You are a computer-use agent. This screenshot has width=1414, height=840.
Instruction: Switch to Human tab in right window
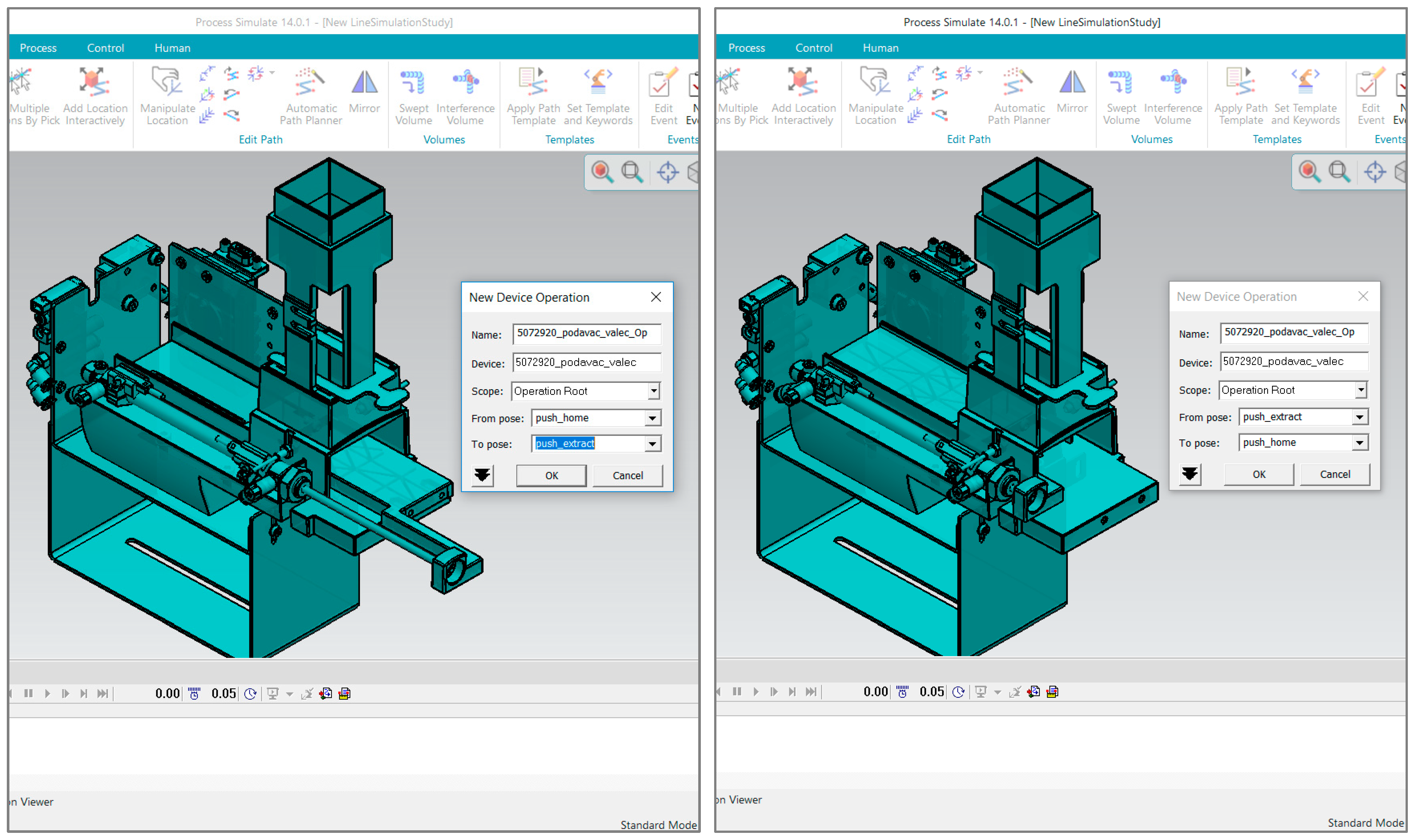(880, 48)
